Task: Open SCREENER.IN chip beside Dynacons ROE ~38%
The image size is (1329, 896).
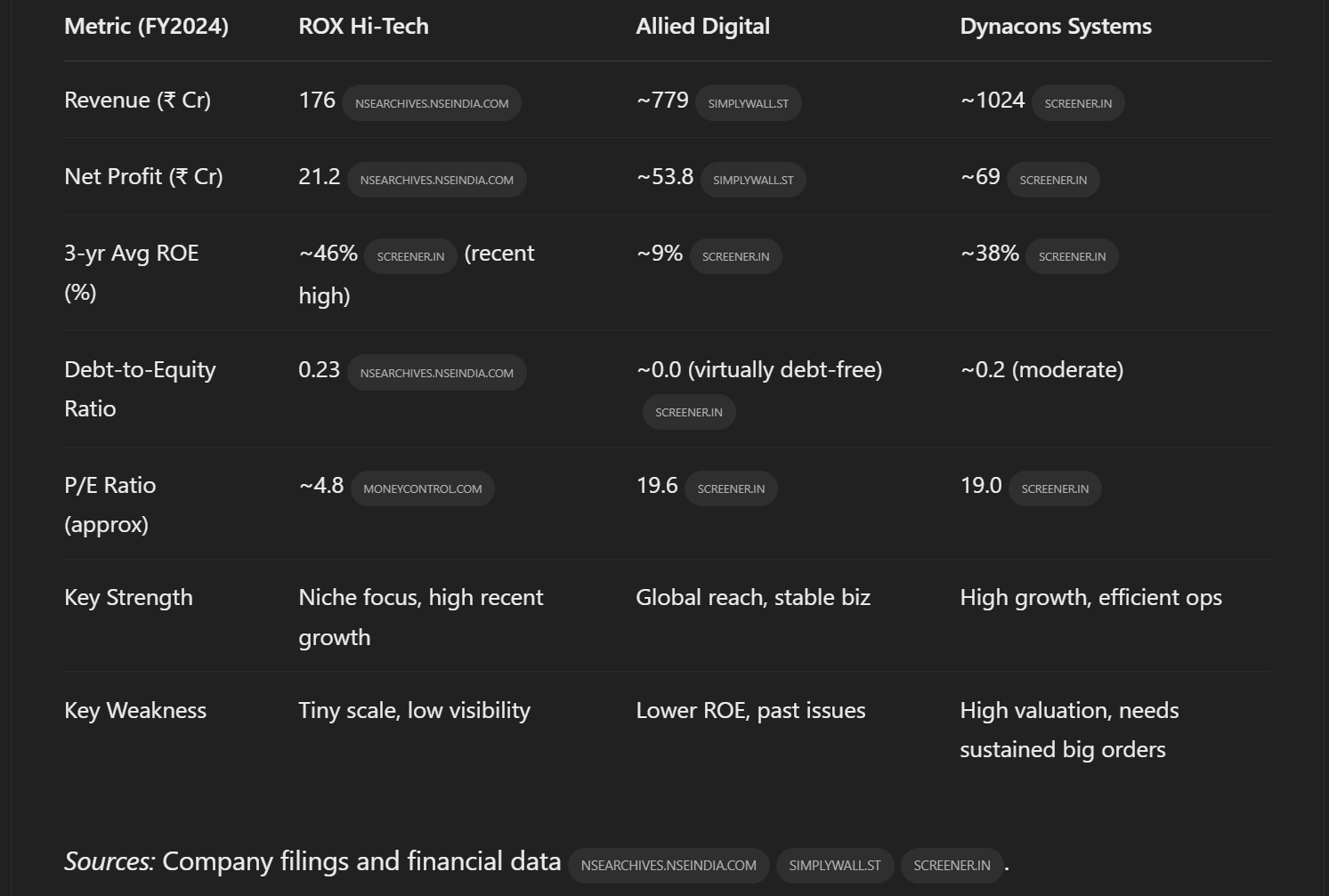Action: click(x=1072, y=256)
